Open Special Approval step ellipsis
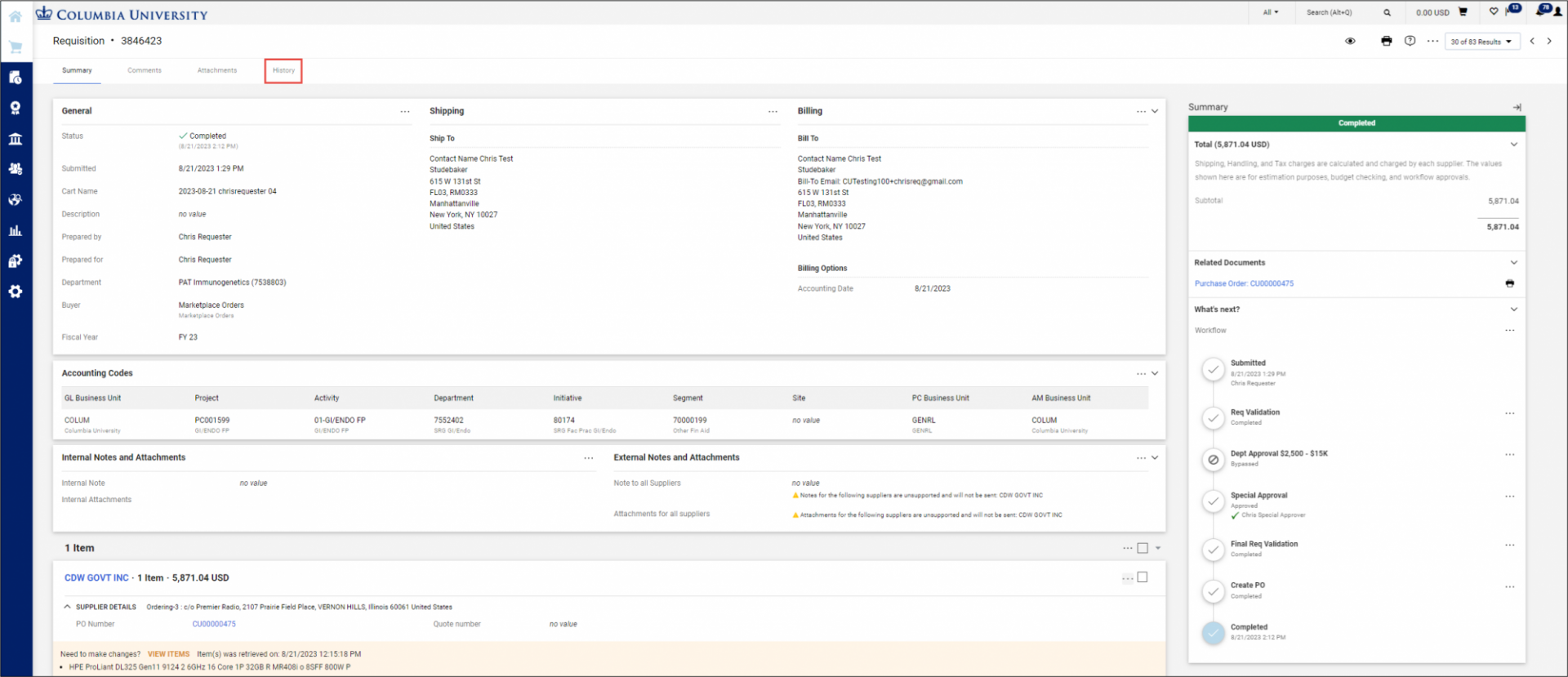 (1510, 497)
